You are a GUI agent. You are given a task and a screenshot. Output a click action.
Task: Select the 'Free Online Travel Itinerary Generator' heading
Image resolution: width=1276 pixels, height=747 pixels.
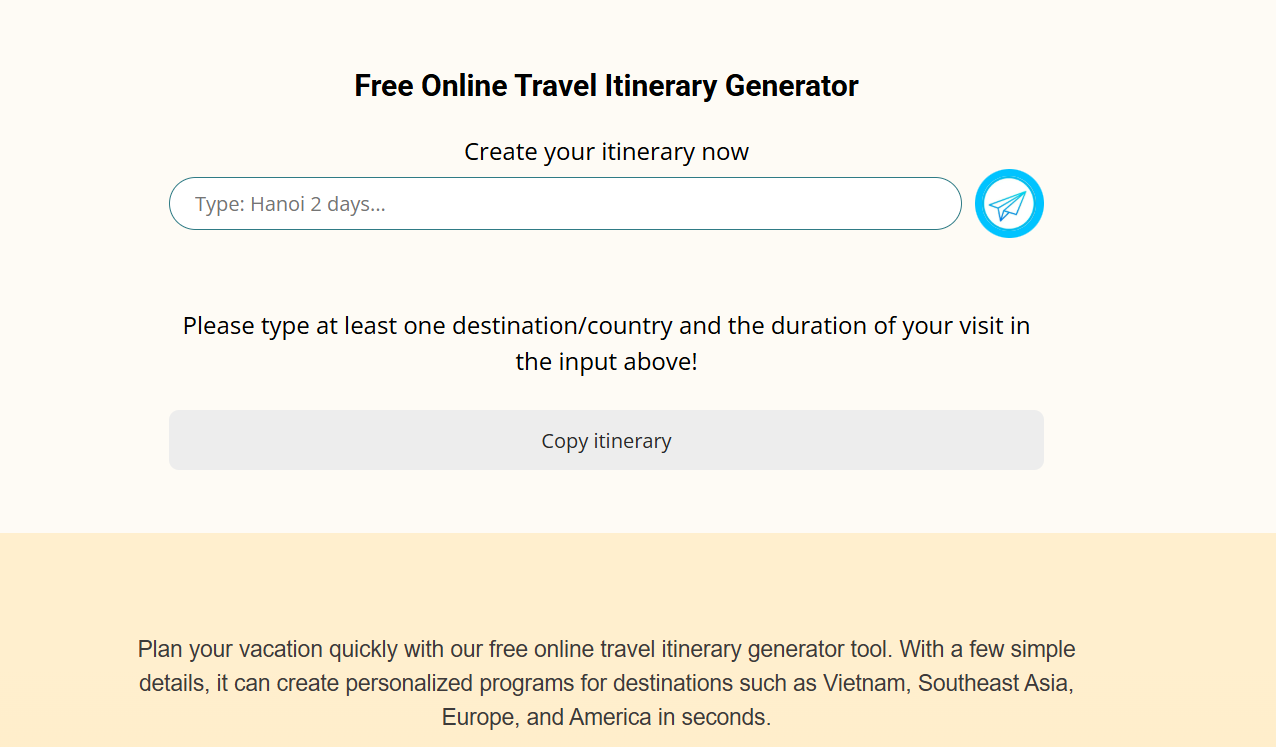click(606, 86)
